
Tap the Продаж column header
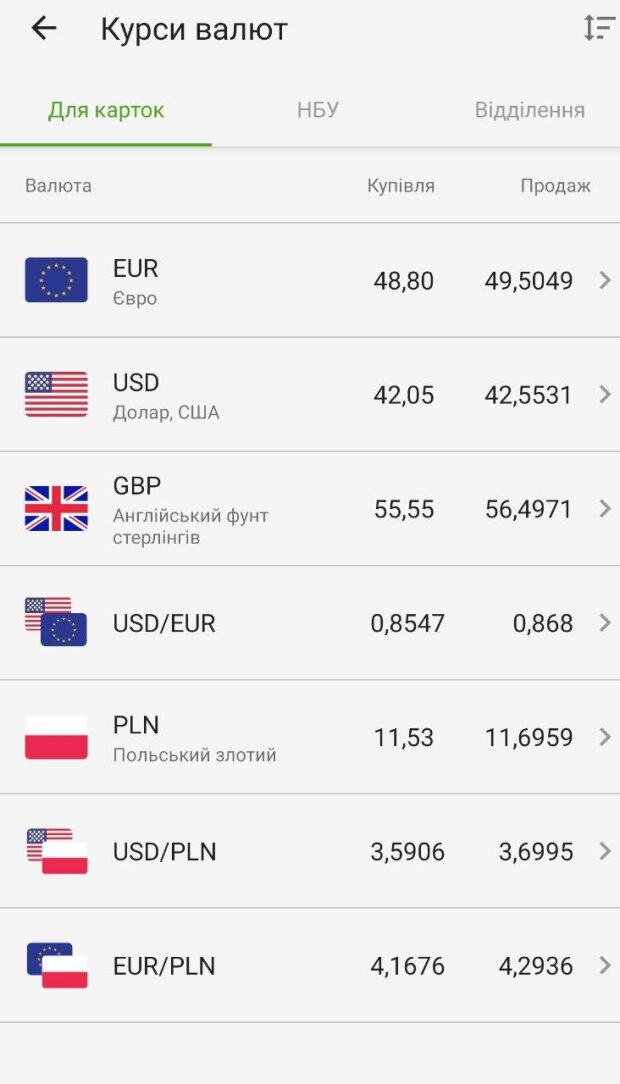555,186
